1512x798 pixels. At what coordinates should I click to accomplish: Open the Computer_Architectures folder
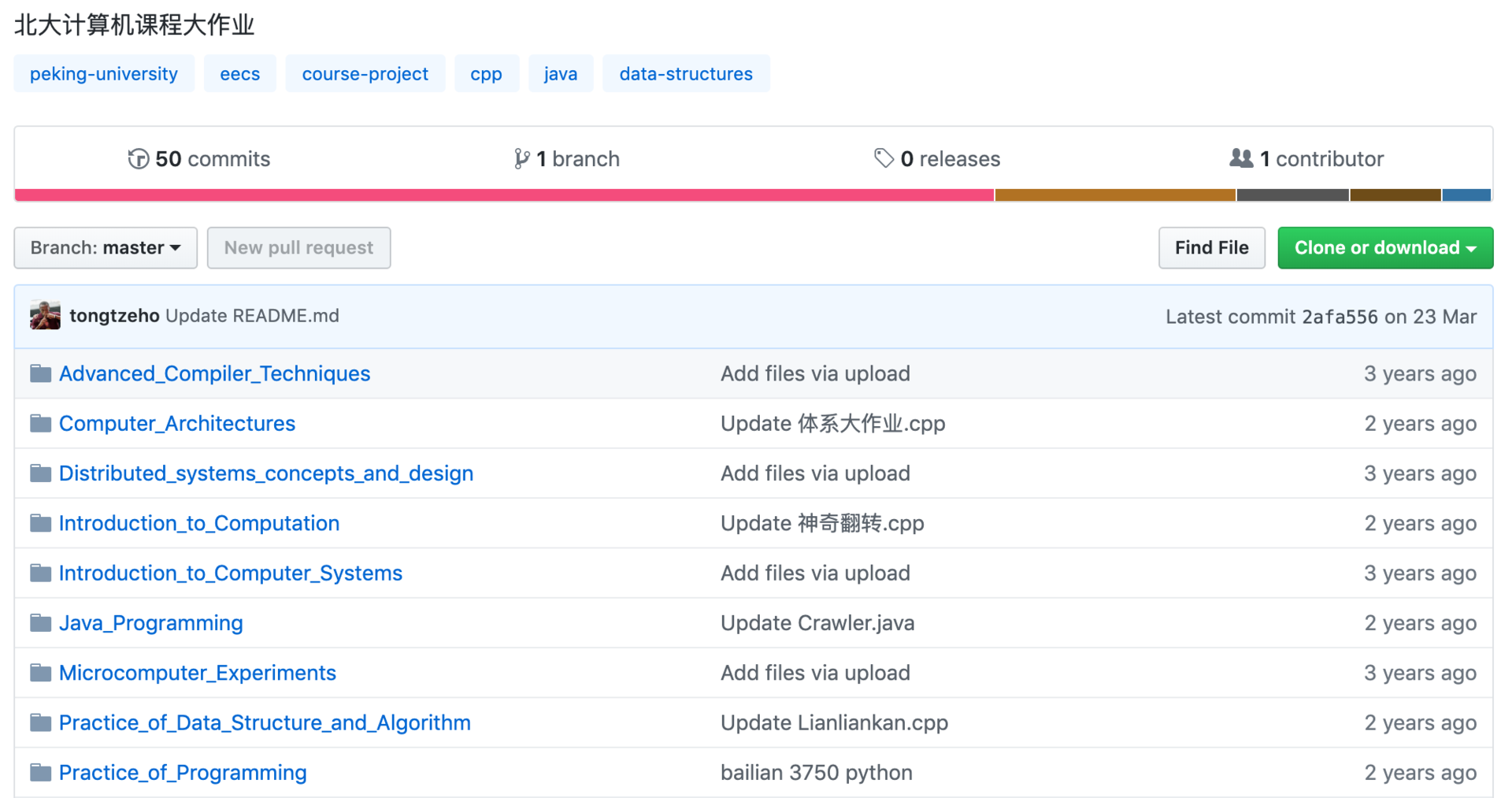177,424
